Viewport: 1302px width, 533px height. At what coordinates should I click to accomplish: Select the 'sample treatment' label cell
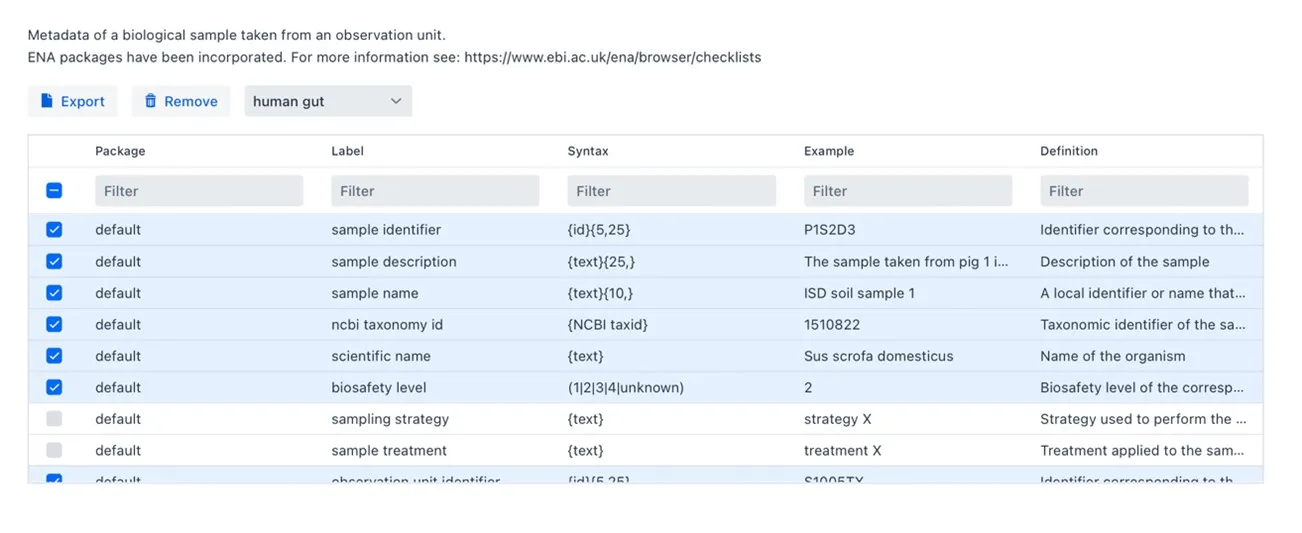(x=389, y=450)
